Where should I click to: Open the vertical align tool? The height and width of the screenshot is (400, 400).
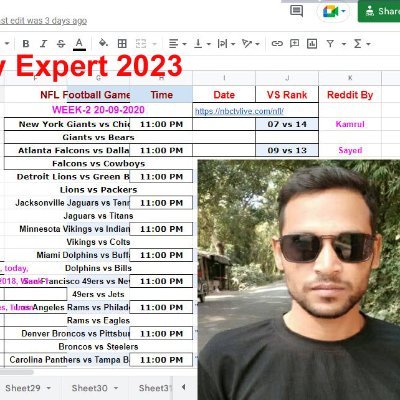click(198, 44)
